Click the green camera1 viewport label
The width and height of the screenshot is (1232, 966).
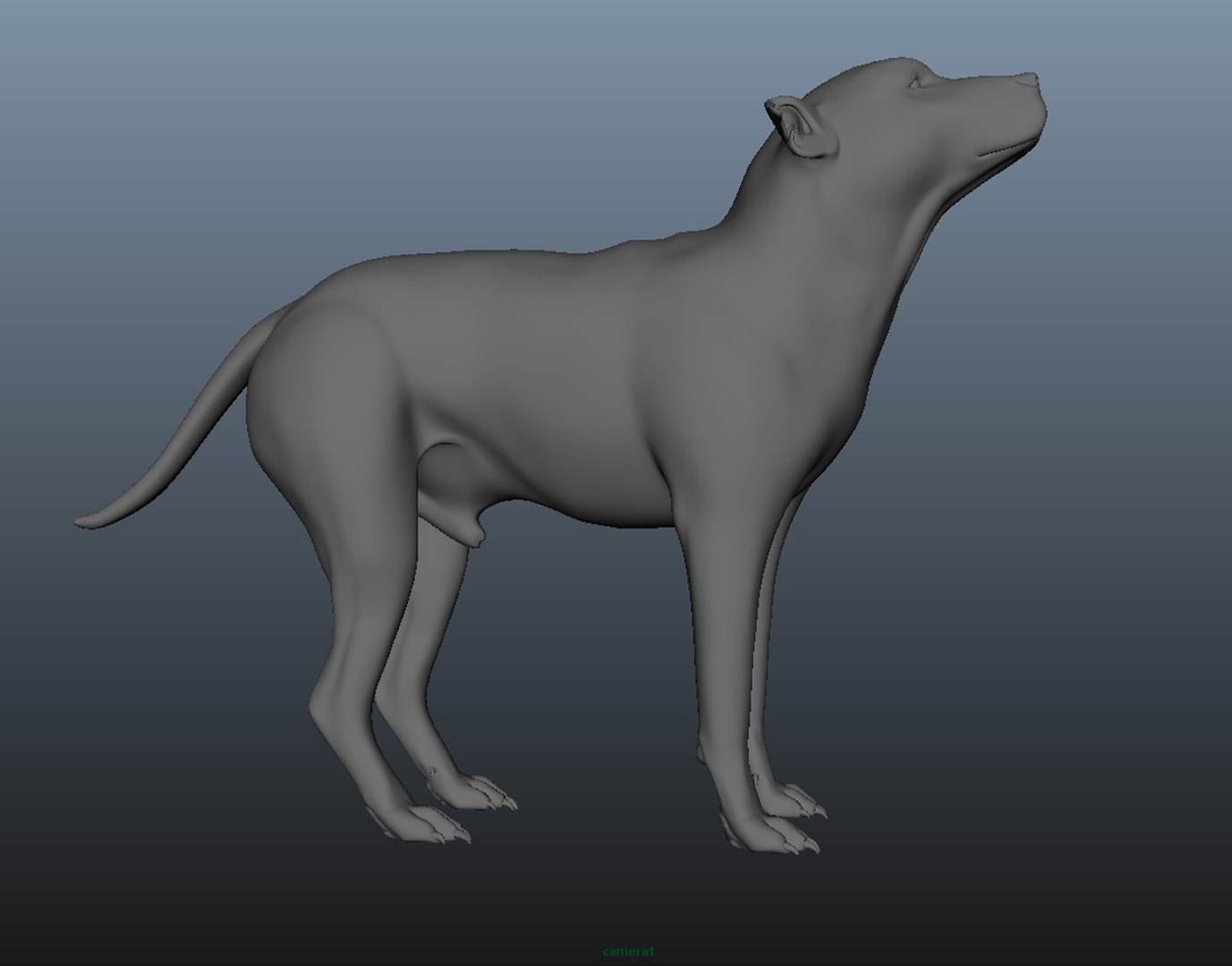point(629,951)
